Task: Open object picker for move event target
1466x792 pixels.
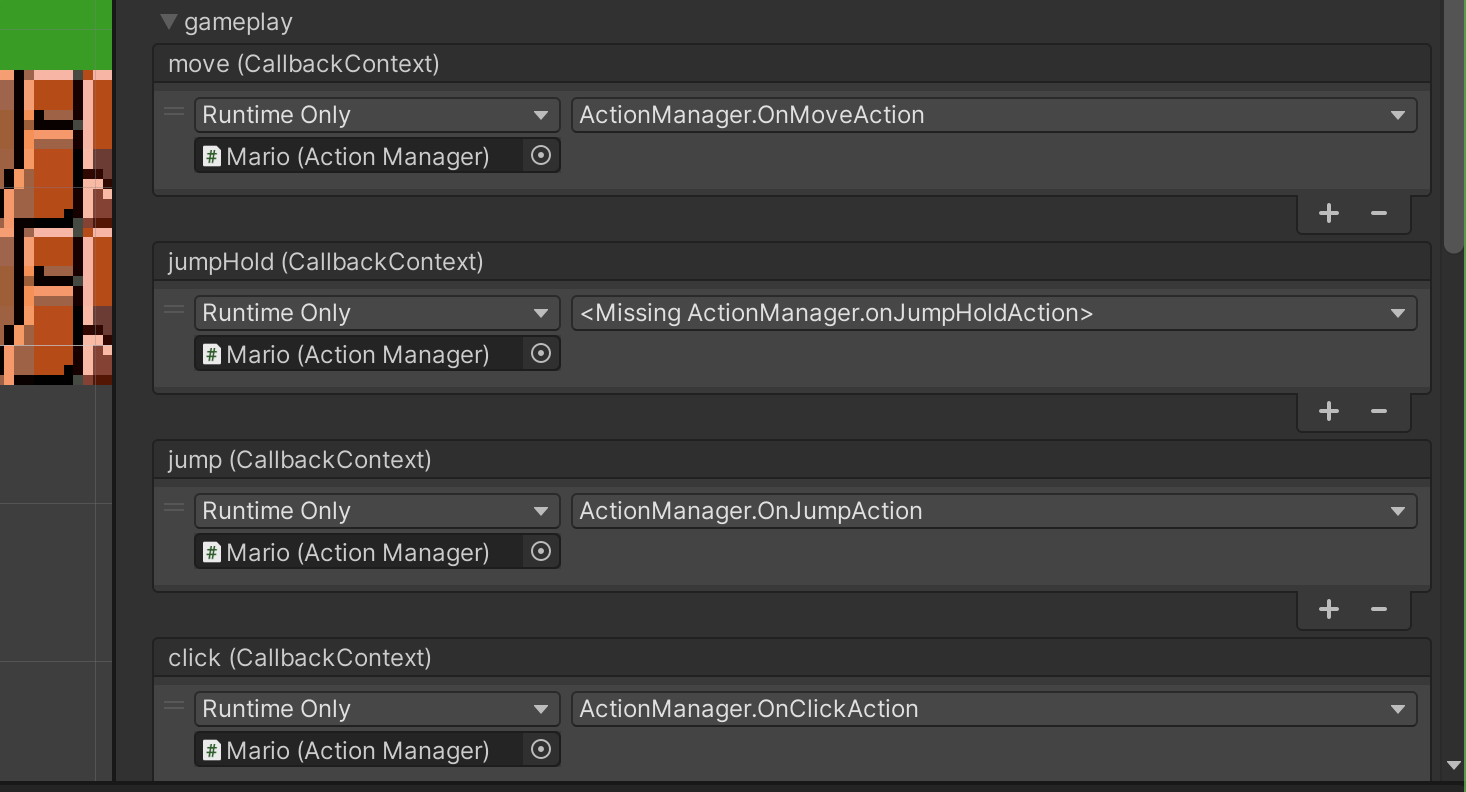Action: click(x=541, y=156)
